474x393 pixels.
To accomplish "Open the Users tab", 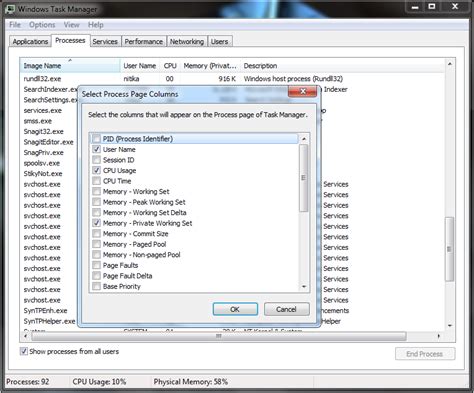I will pyautogui.click(x=219, y=42).
